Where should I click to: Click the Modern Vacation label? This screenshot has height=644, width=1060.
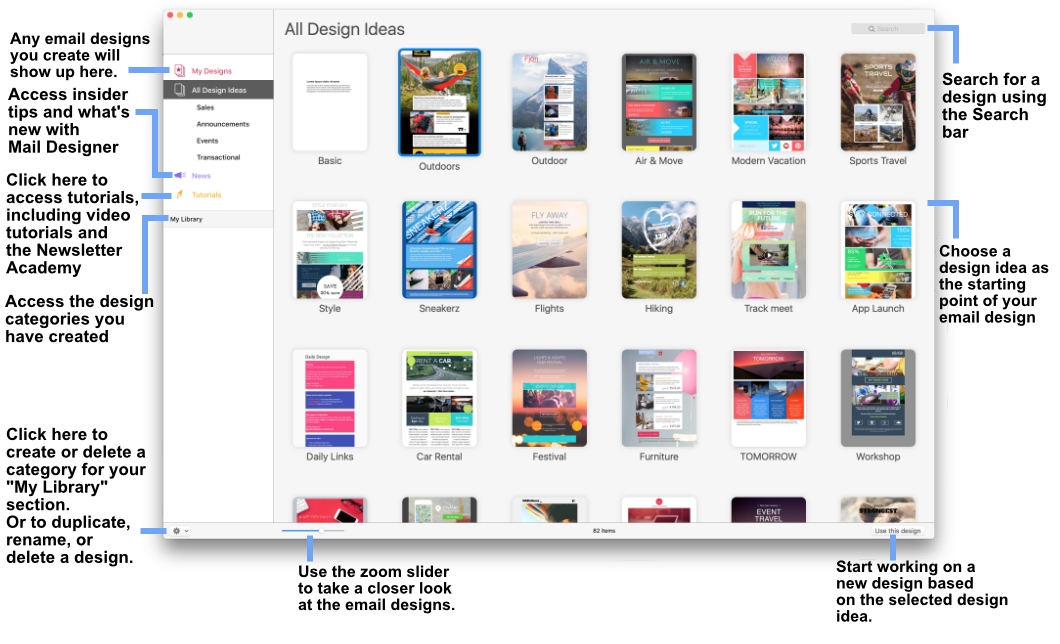pyautogui.click(x=769, y=161)
